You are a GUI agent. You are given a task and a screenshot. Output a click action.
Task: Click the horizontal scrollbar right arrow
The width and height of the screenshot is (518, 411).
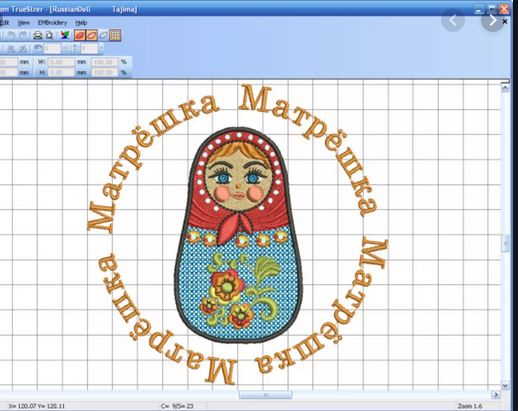pyautogui.click(x=496, y=395)
